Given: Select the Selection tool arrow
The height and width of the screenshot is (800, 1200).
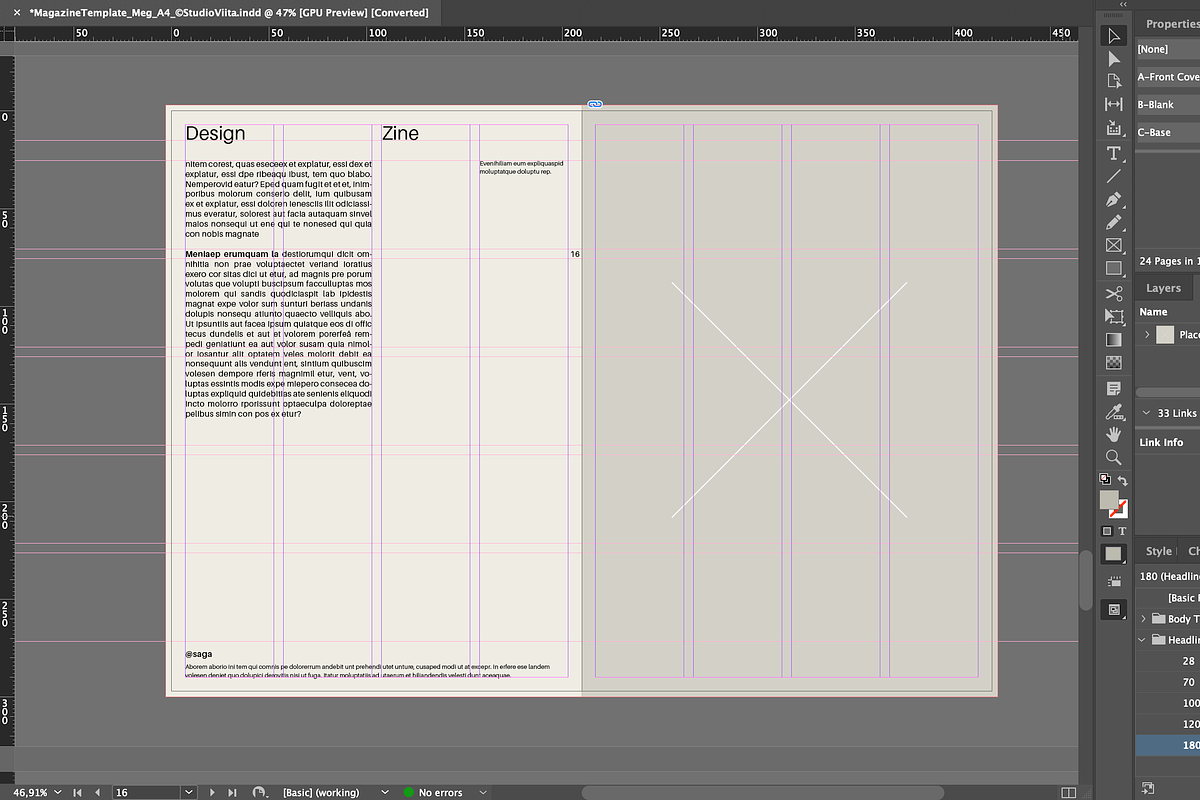Looking at the screenshot, I should pos(1113,36).
